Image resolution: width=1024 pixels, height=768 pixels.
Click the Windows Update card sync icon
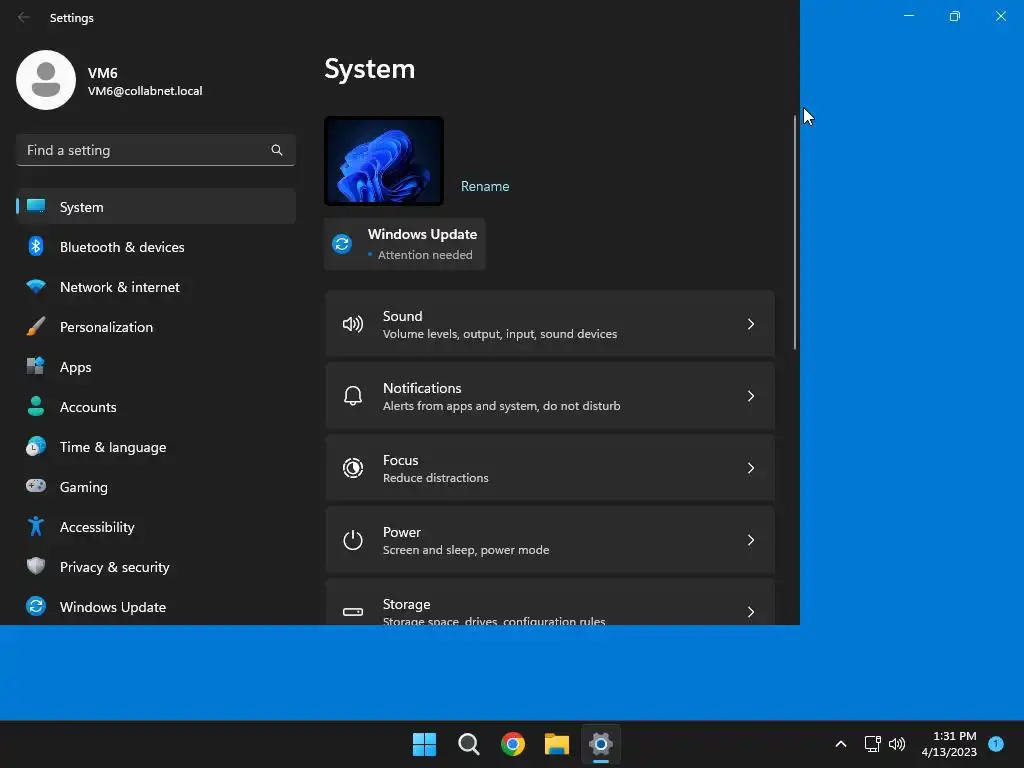click(342, 244)
